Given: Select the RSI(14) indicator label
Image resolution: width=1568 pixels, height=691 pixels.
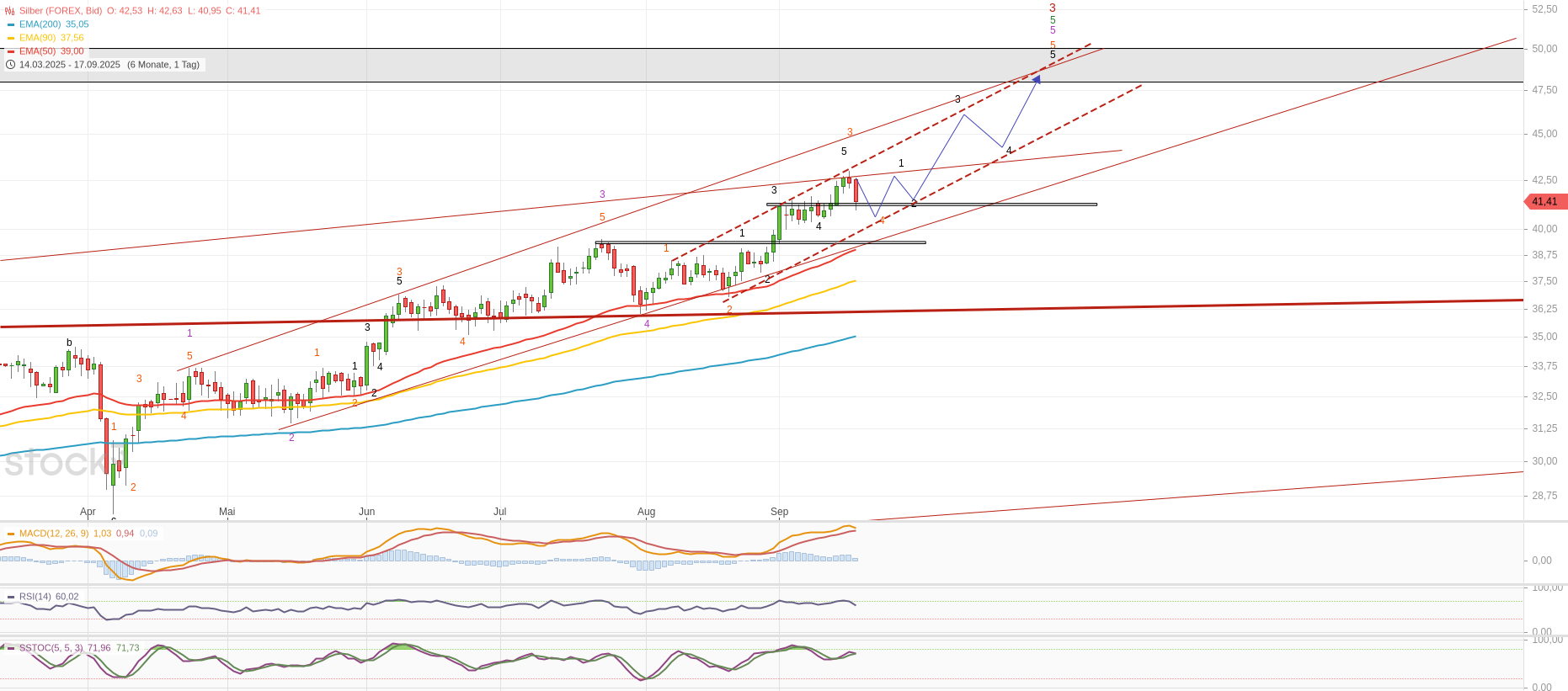Looking at the screenshot, I should click(35, 597).
